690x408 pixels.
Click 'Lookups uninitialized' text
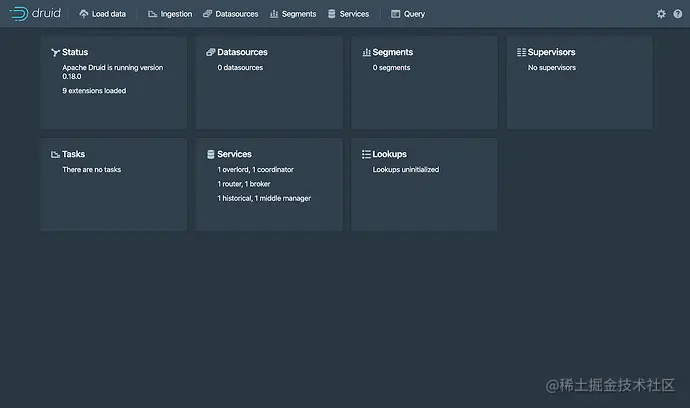pos(406,169)
